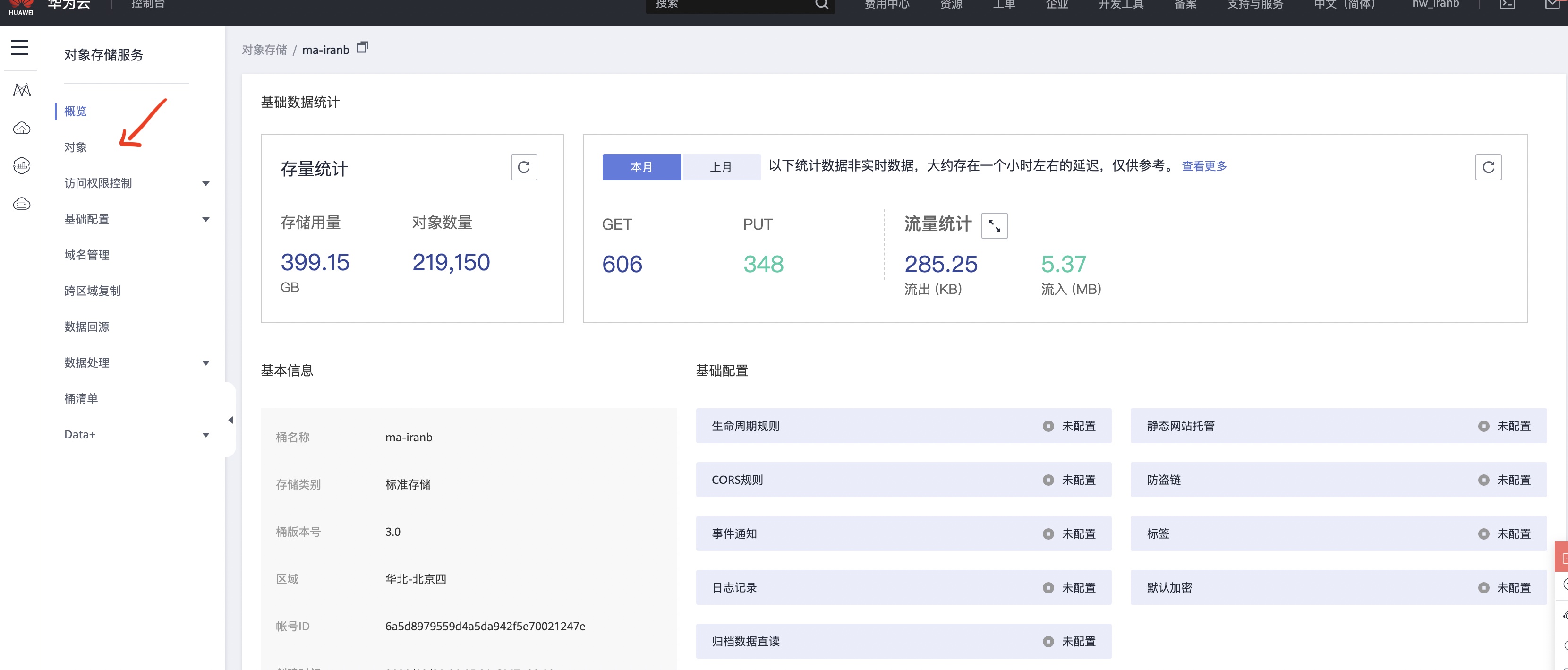Open 默认加密 configuration card

1338,587
